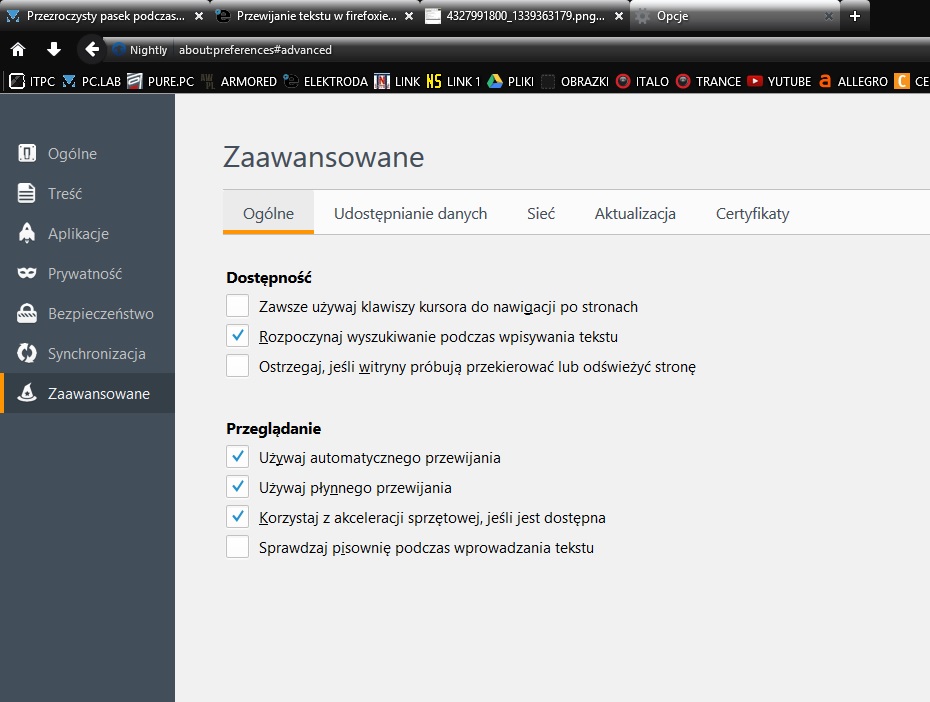The image size is (930, 702).
Task: Open Synchronizacja category in the sidebar
Action: click(x=87, y=353)
